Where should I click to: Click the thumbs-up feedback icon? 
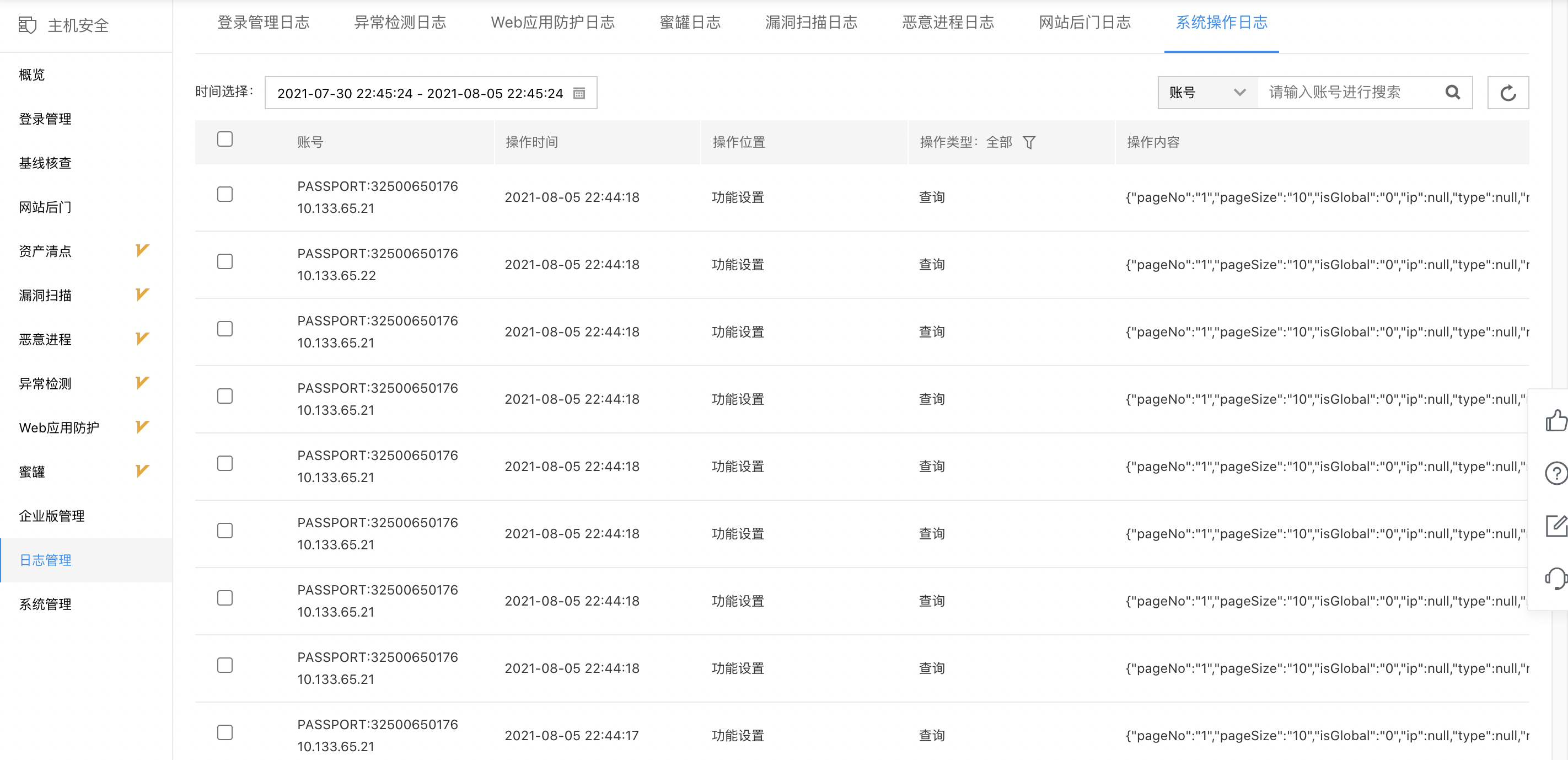click(1556, 420)
